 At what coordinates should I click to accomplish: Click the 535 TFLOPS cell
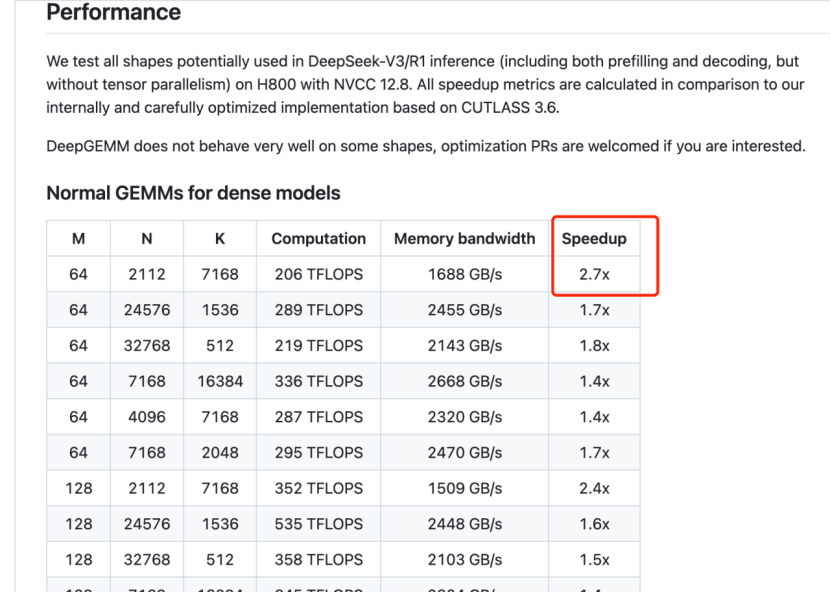pos(319,524)
